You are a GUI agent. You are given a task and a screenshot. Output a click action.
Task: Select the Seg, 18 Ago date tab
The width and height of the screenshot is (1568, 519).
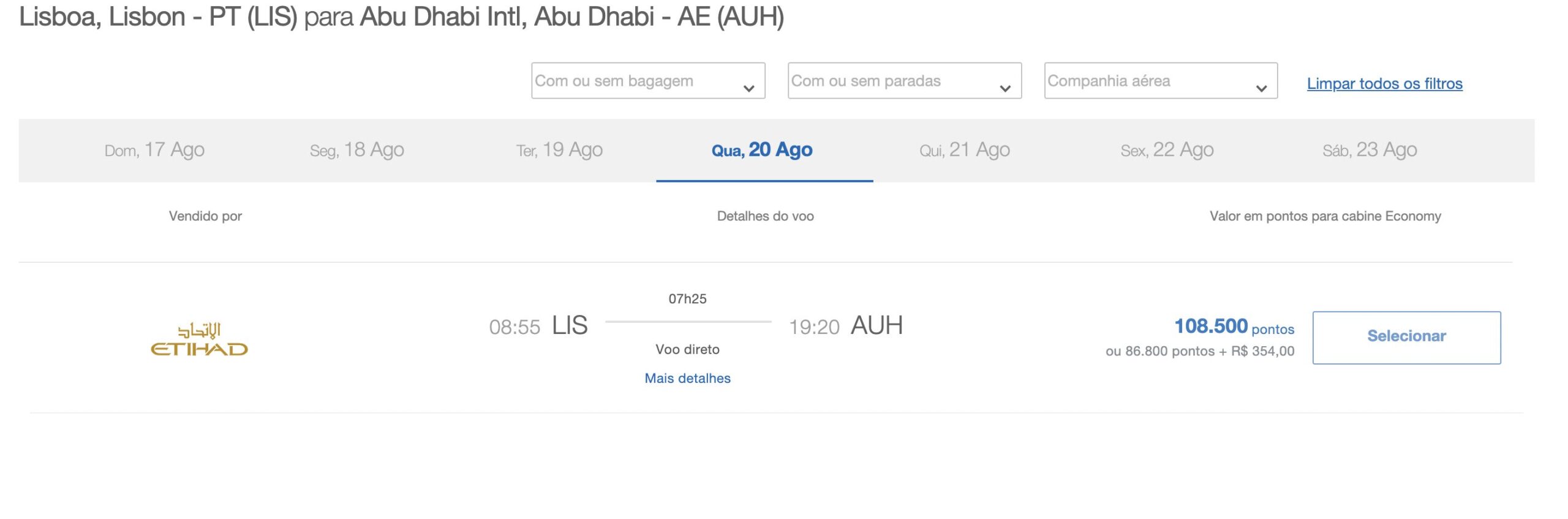point(356,150)
